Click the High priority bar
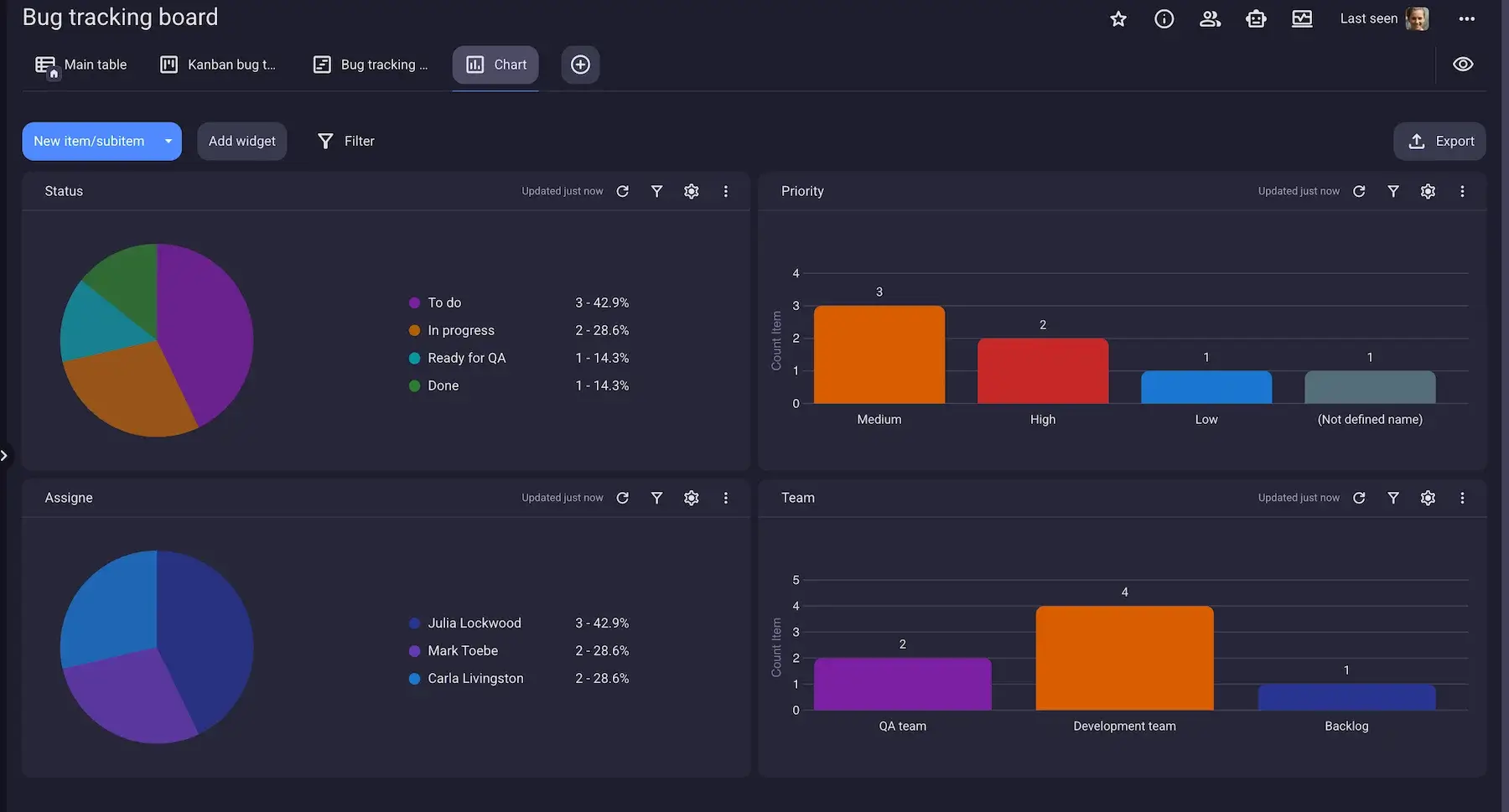 [x=1043, y=371]
